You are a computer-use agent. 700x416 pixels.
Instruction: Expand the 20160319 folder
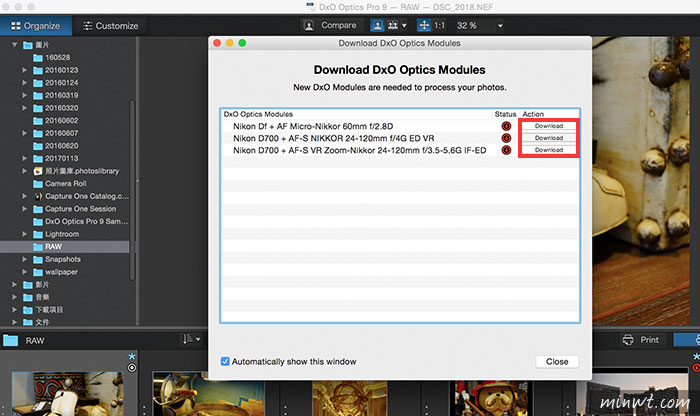point(25,95)
